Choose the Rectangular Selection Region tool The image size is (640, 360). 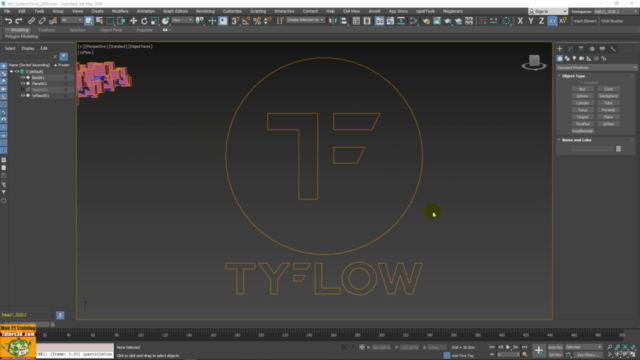click(110, 21)
